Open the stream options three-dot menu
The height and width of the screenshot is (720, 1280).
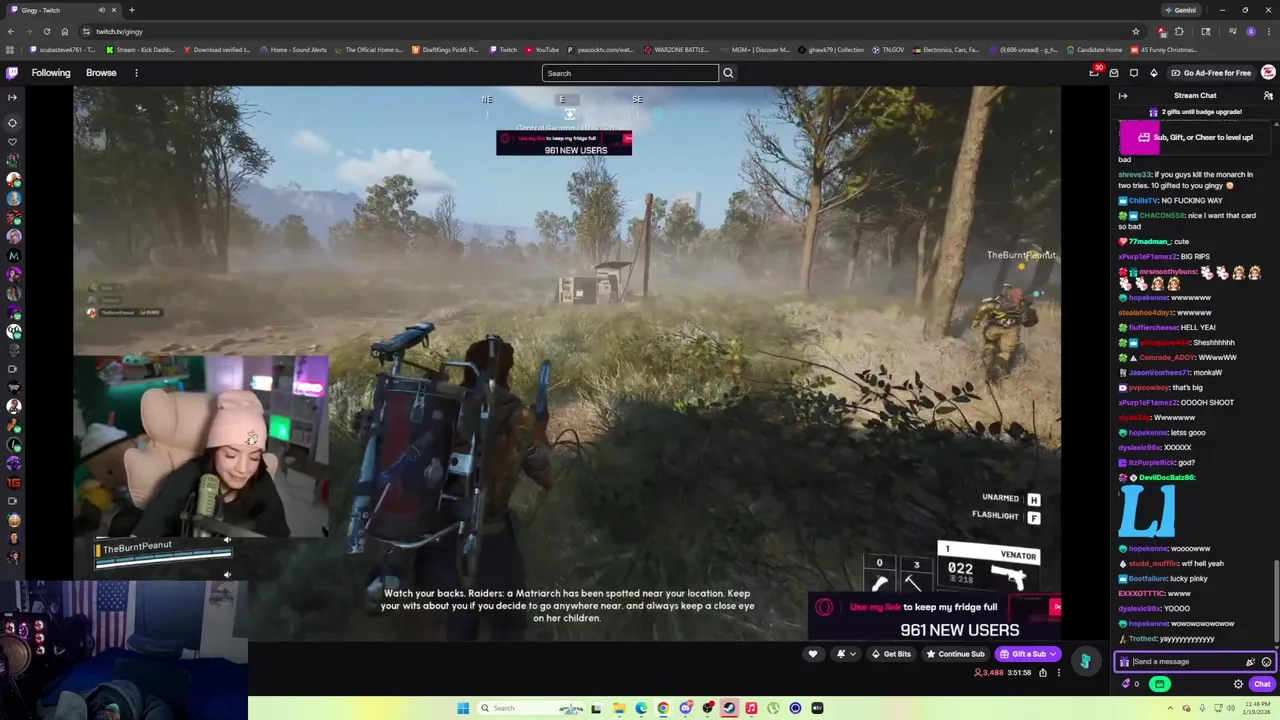click(x=1058, y=673)
